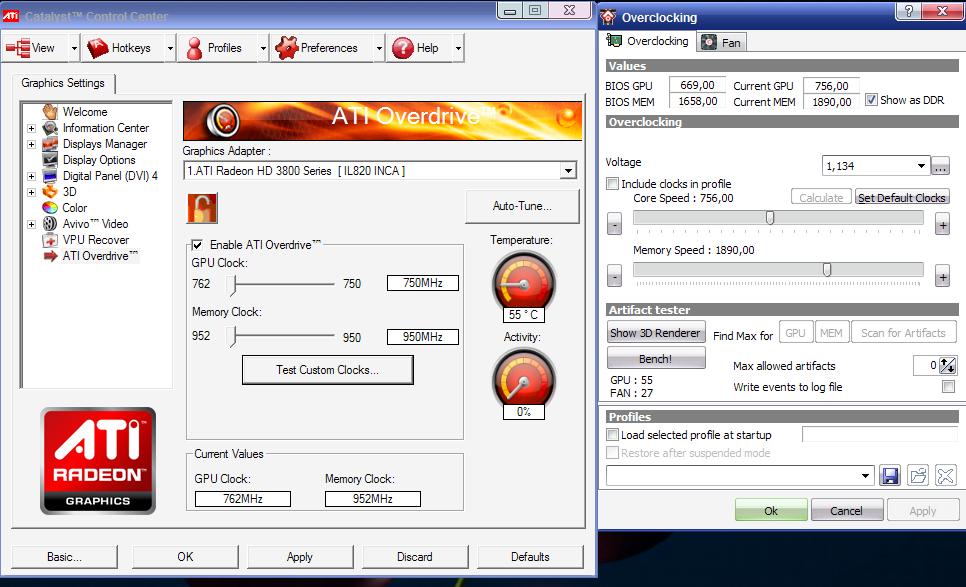Image resolution: width=966 pixels, height=587 pixels.
Task: Click the View toolbar icon in Catalyst
Action: click(18, 48)
